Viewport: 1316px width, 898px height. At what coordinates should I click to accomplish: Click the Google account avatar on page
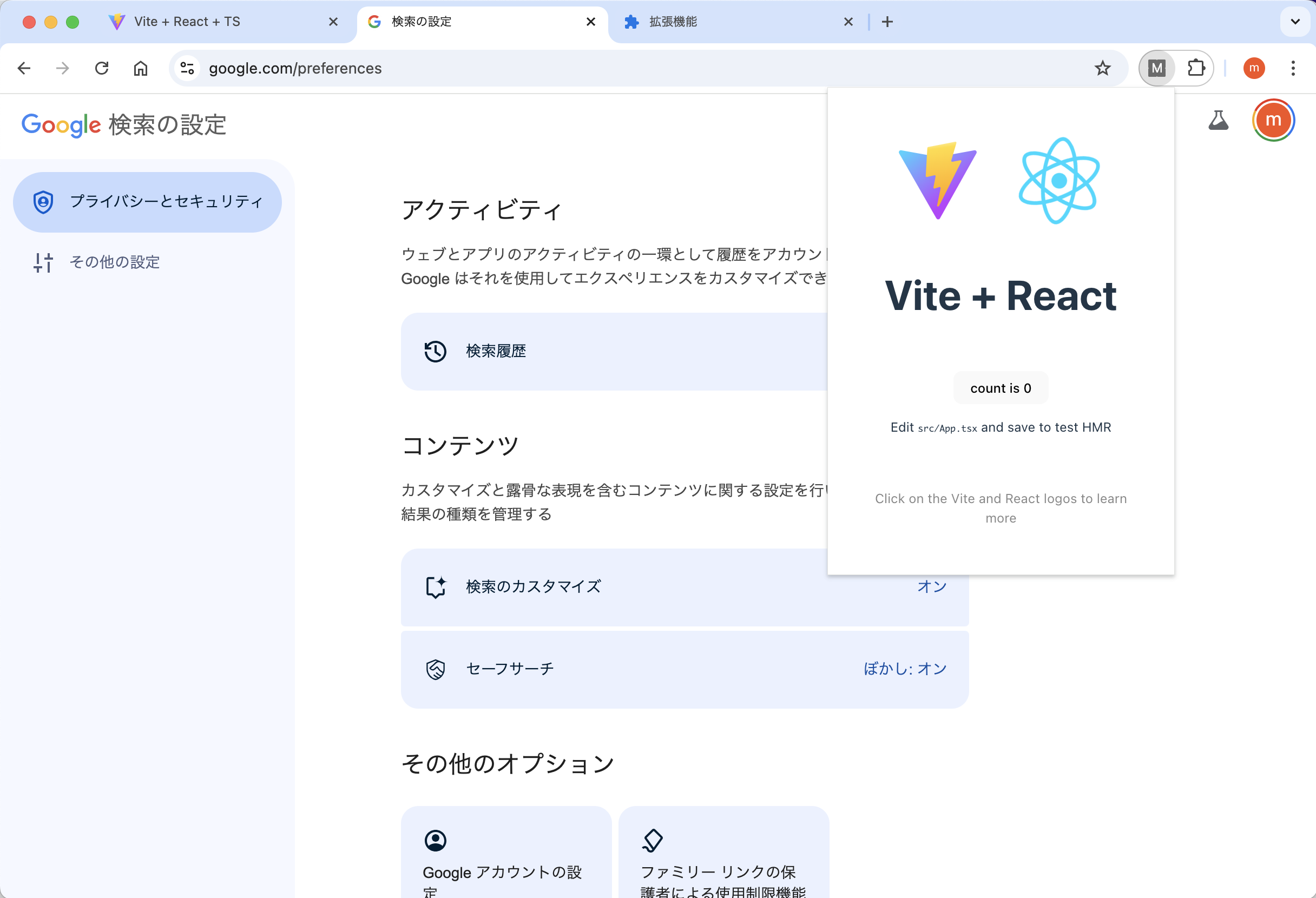pyautogui.click(x=1273, y=120)
